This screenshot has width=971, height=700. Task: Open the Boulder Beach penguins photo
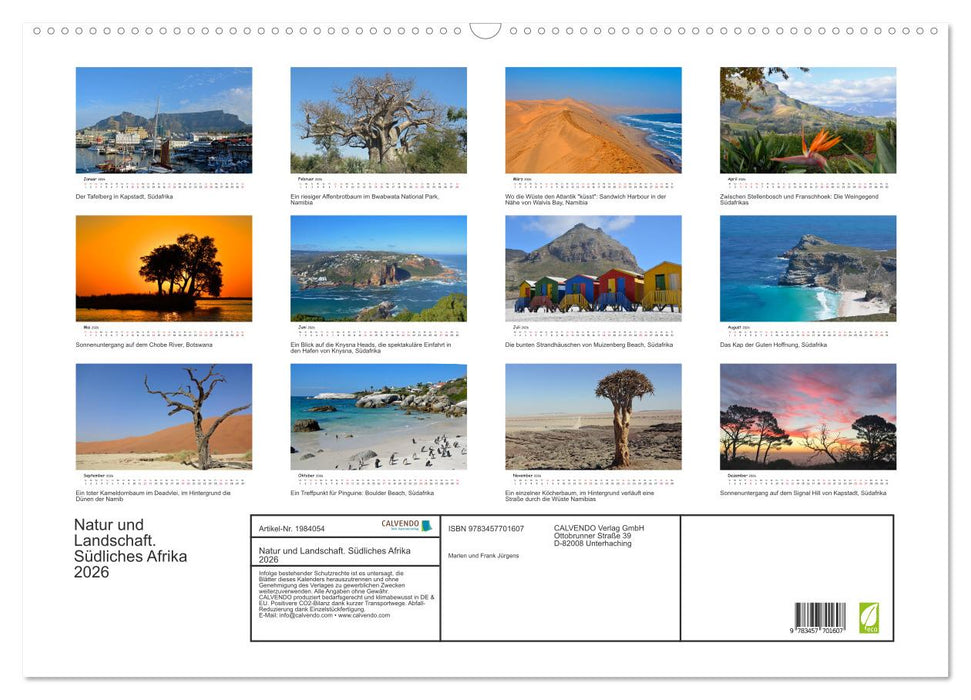tap(378, 416)
